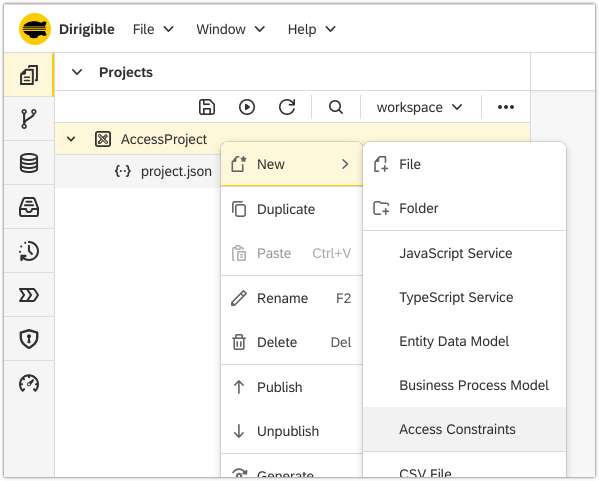The width and height of the screenshot is (599, 481).
Task: Collapse the AccessProject tree node
Action: pos(71,139)
